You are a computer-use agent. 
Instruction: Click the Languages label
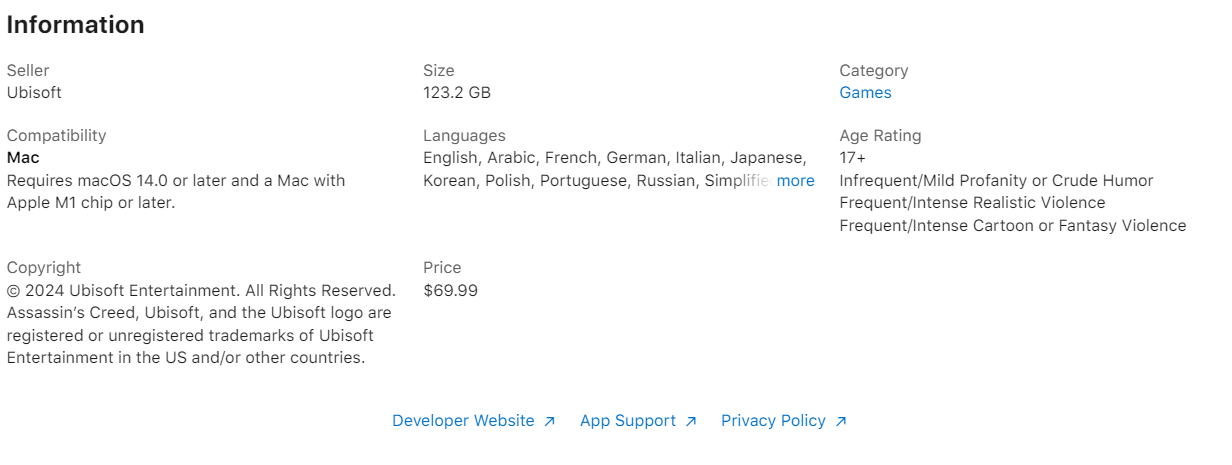point(464,136)
